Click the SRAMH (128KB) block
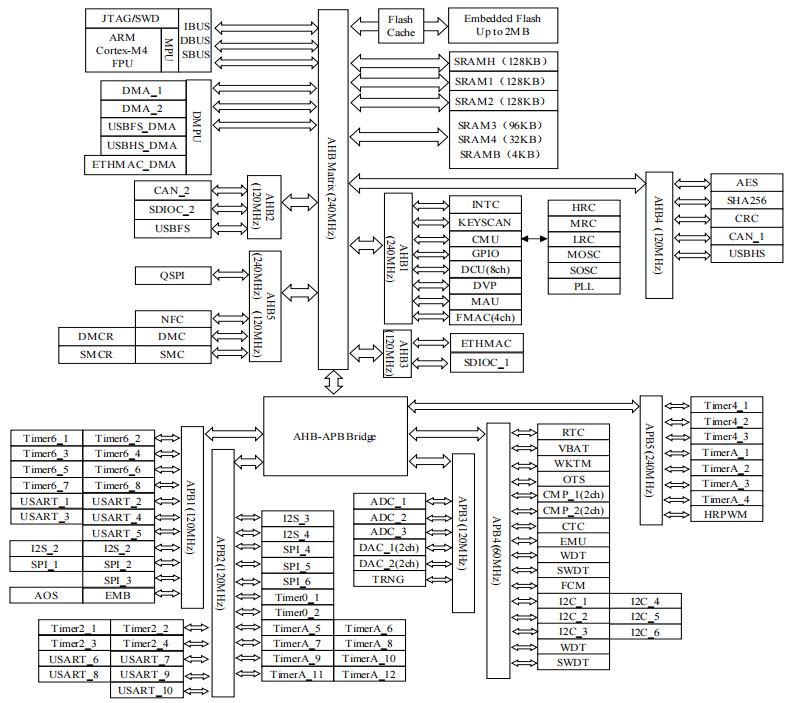This screenshot has height=703, width=789. click(x=503, y=61)
